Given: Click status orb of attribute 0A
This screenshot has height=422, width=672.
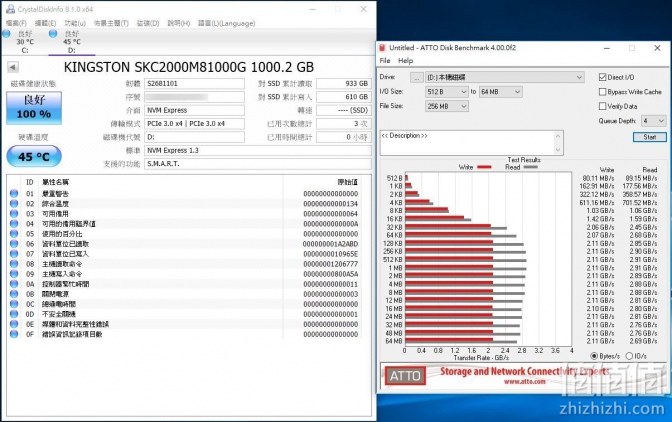Looking at the screenshot, I should point(14,284).
